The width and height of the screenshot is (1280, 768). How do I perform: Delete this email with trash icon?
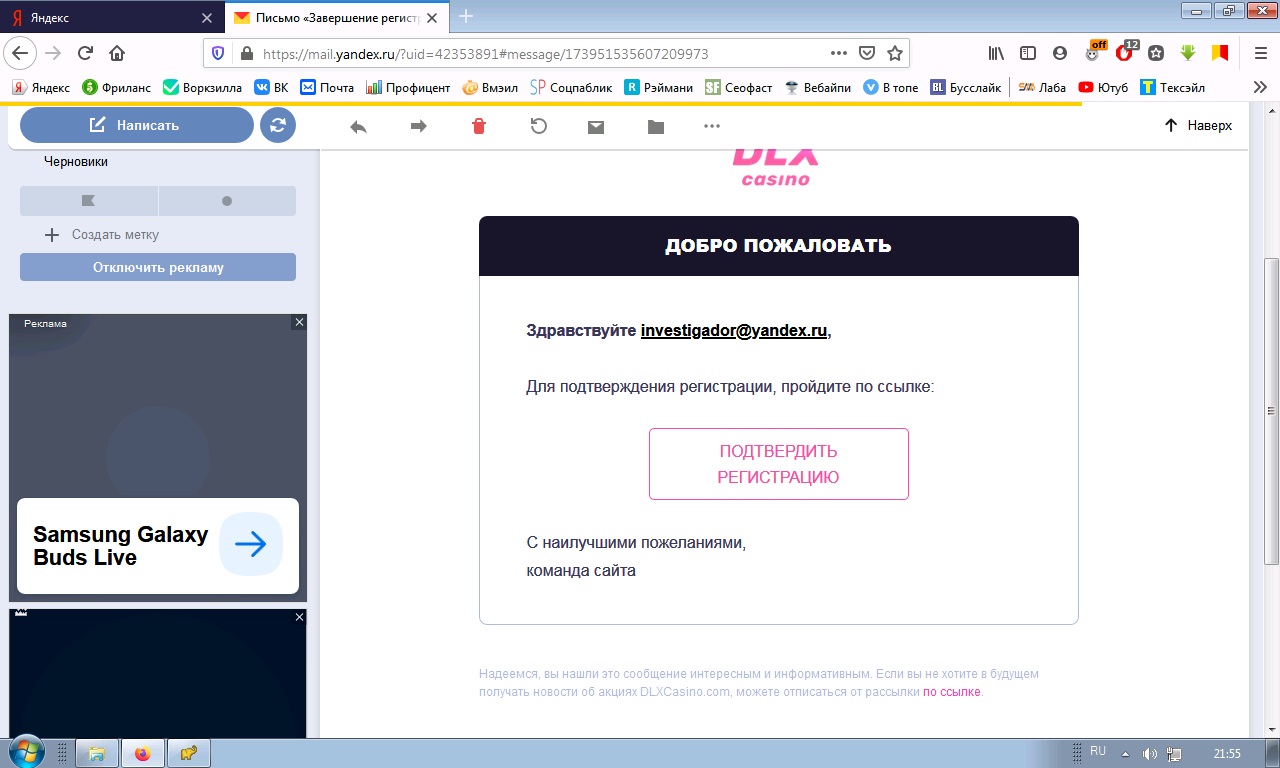click(x=479, y=126)
